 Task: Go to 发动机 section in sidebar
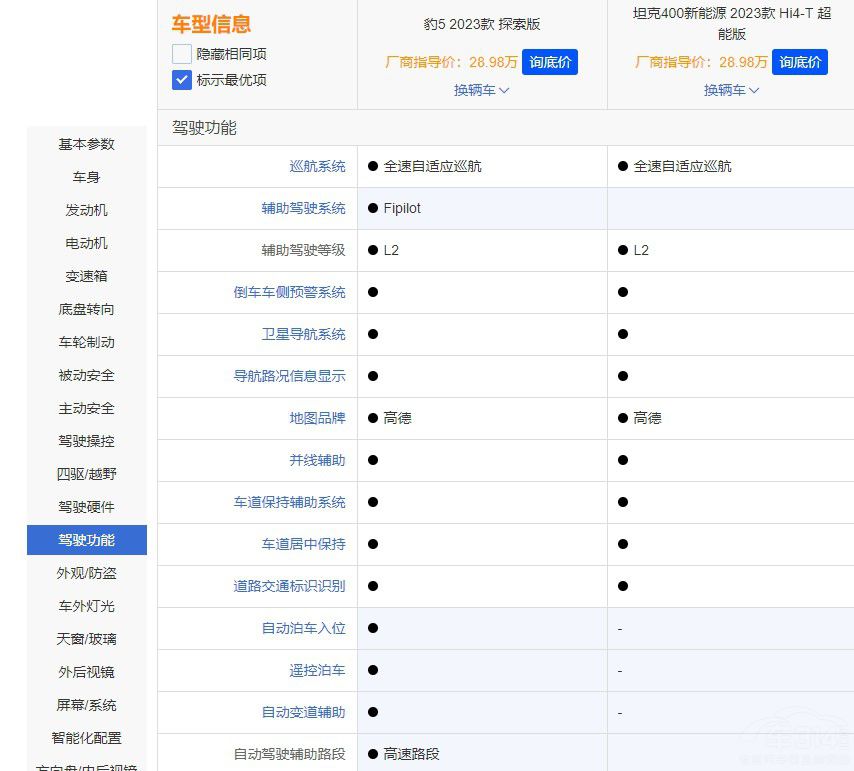tap(87, 210)
